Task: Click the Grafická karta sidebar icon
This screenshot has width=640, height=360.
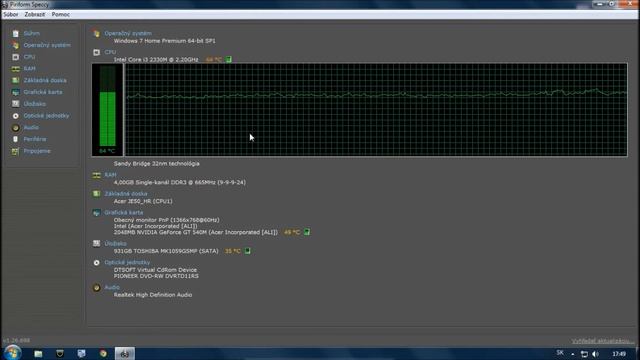Action: coord(16,92)
